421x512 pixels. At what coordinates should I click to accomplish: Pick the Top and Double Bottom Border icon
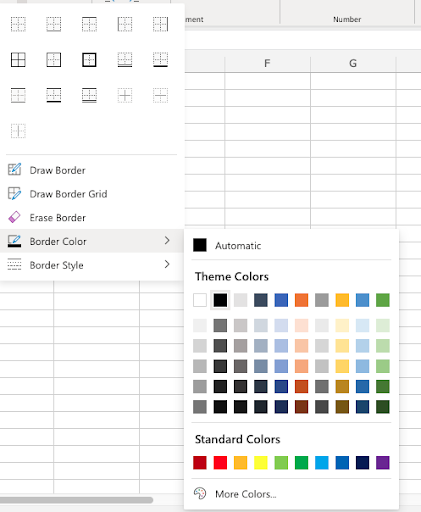pos(89,95)
